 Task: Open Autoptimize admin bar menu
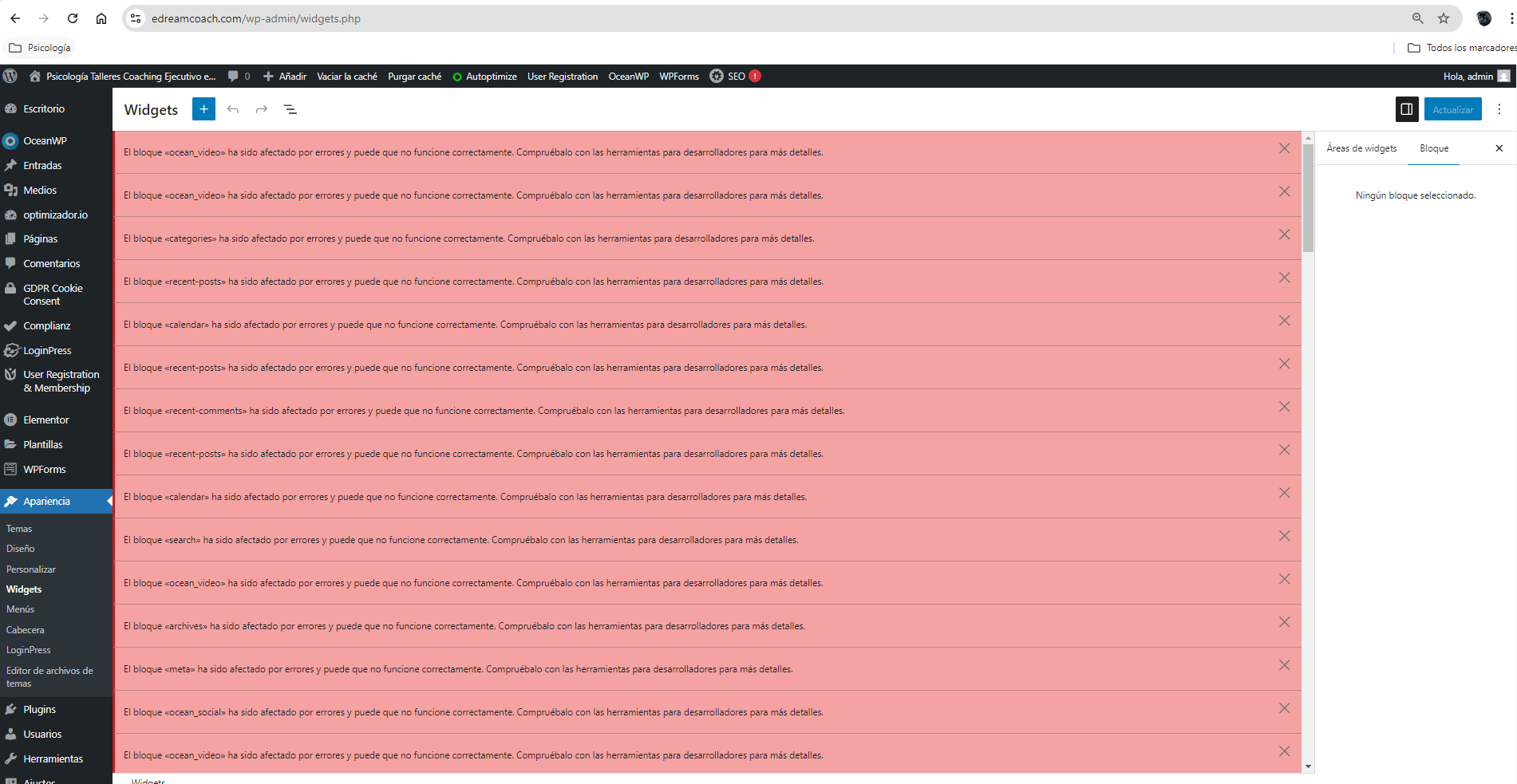[x=484, y=77]
